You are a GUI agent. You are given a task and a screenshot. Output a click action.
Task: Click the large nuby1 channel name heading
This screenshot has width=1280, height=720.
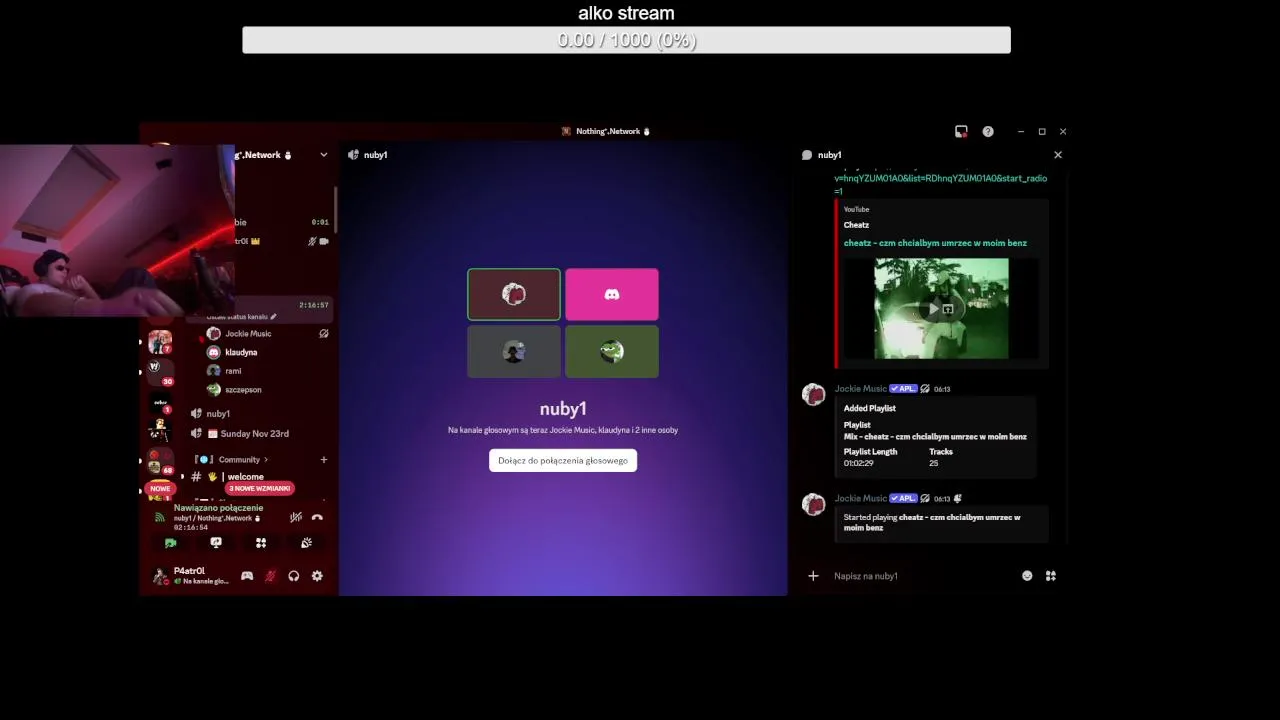(563, 409)
